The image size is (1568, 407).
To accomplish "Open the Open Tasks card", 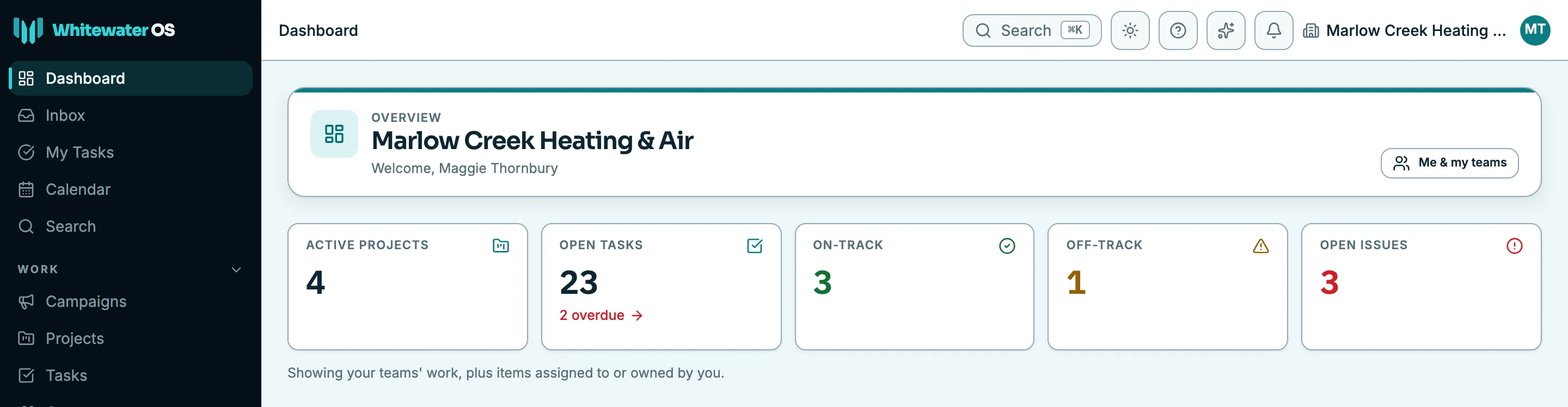I will 661,287.
